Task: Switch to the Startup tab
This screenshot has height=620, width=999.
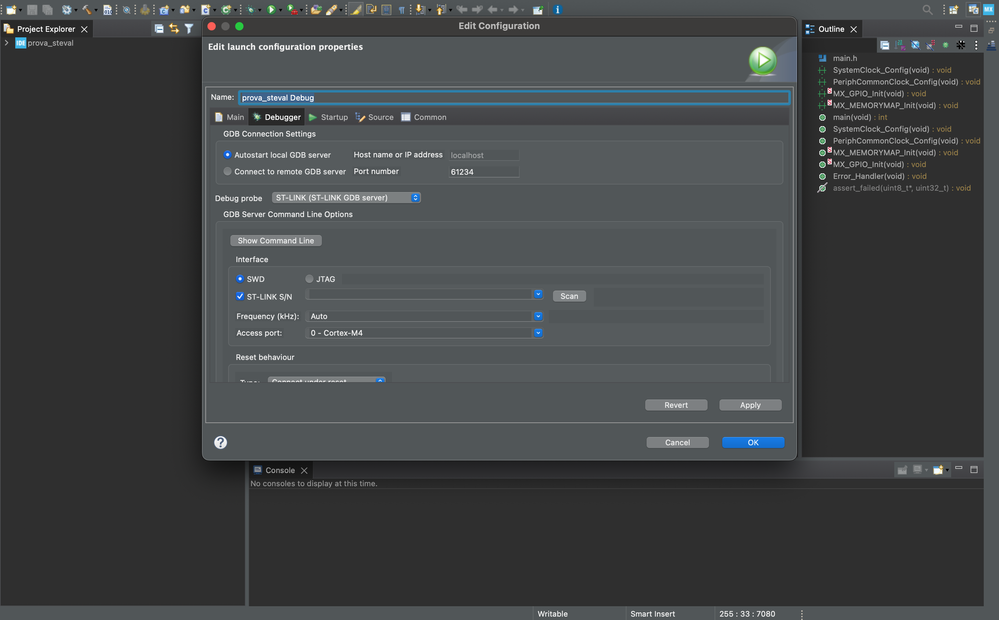Action: [328, 117]
